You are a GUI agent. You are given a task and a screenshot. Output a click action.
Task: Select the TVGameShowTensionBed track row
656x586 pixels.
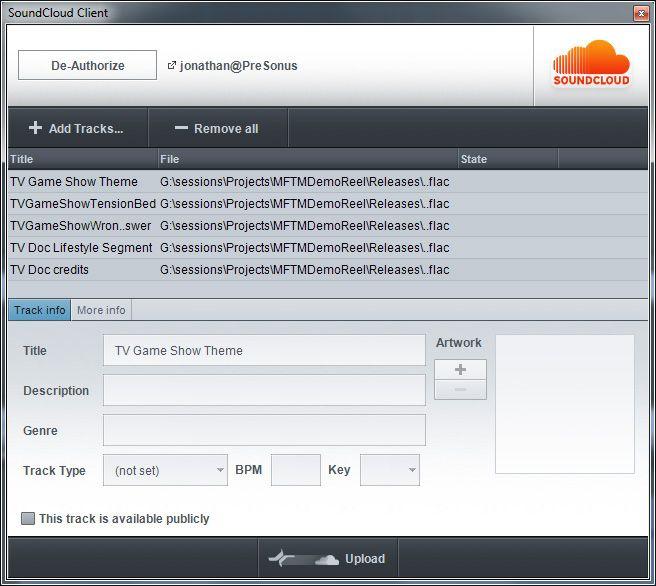click(328, 204)
